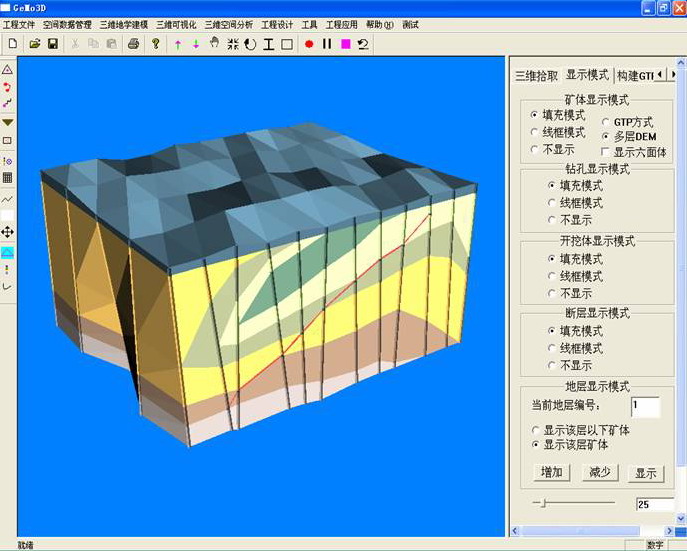This screenshot has width=687, height=551.
Task: Click the Save (floppy disk) toolbar icon
Action: [53, 44]
